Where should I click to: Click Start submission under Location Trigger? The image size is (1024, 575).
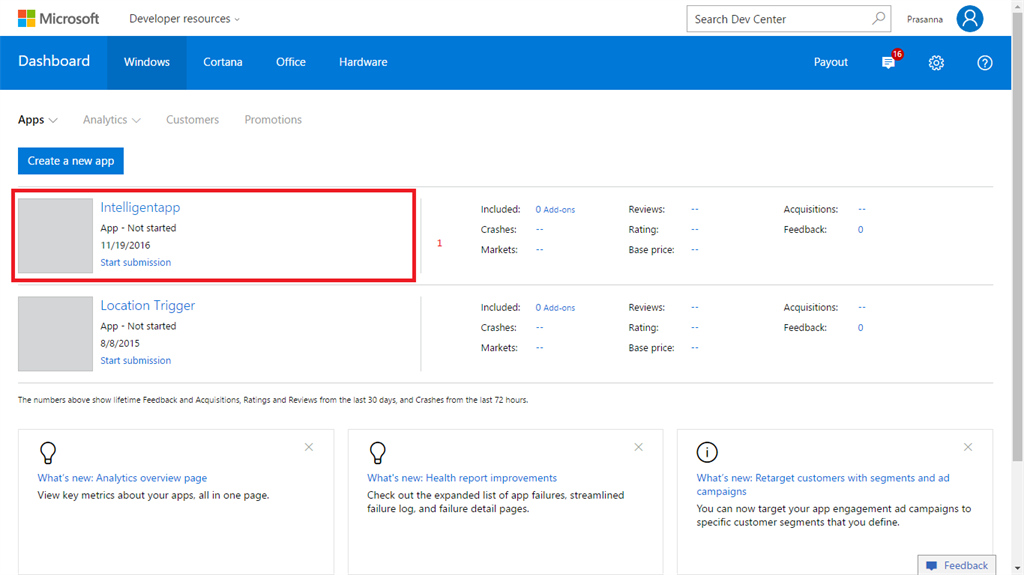(135, 360)
